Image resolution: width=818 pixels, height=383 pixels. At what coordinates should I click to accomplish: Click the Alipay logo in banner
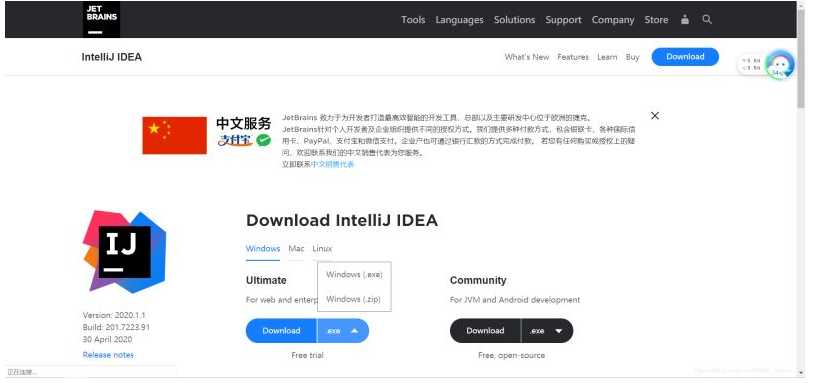pyautogui.click(x=235, y=140)
